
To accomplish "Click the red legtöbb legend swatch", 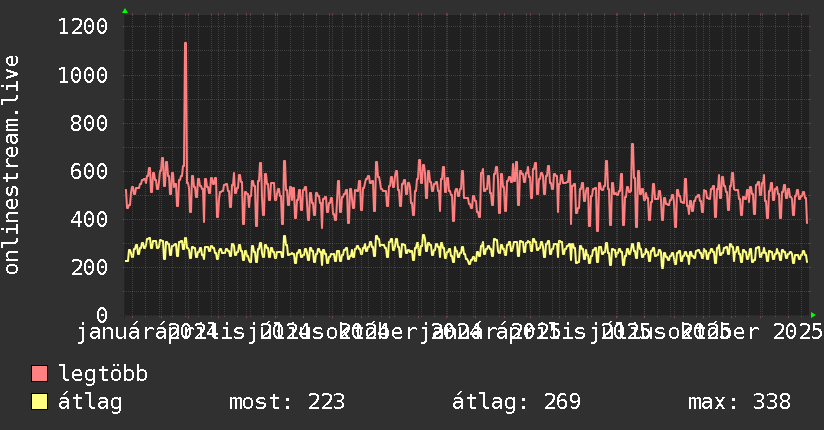I will [x=39, y=374].
